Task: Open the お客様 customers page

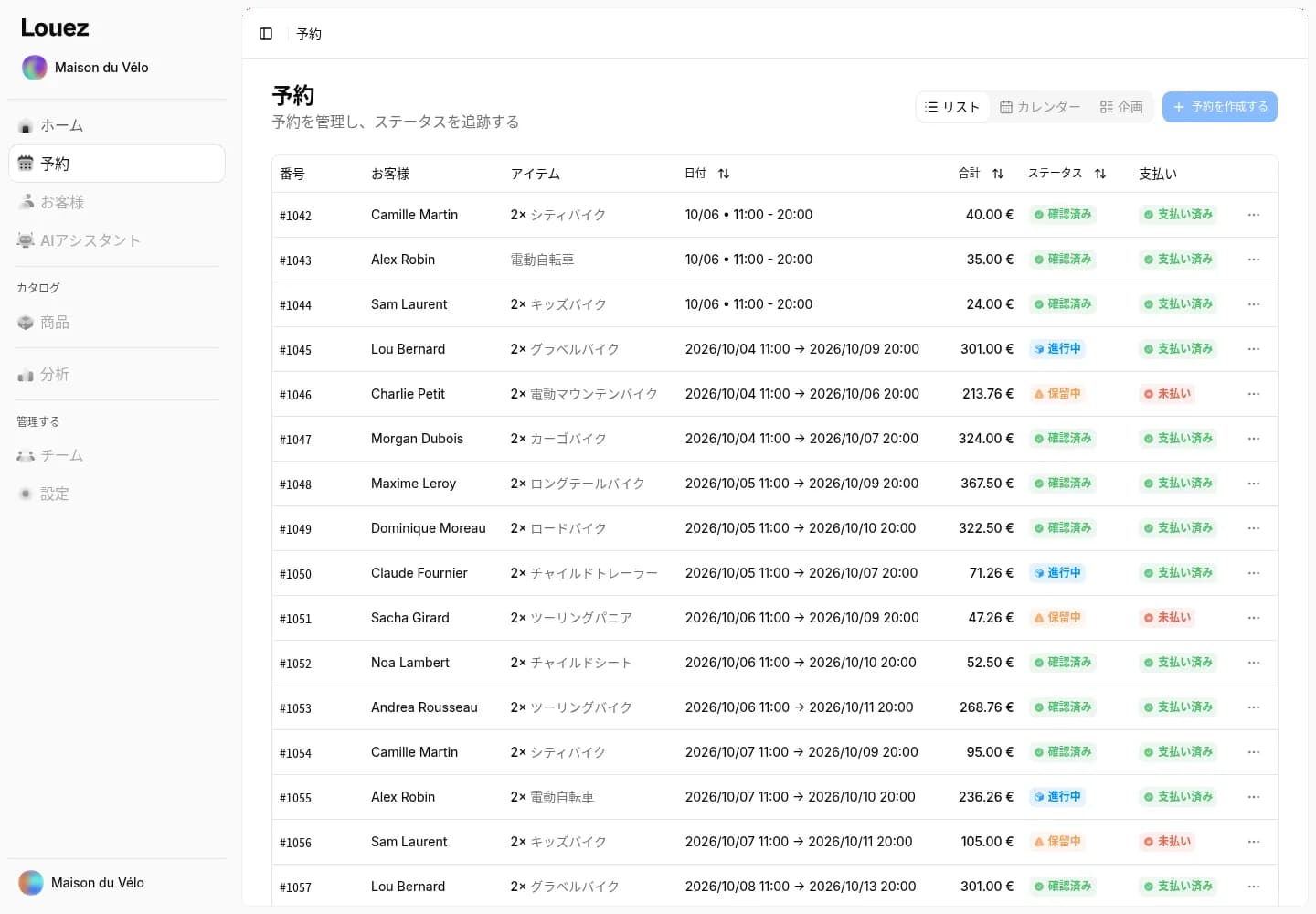Action: tap(117, 202)
